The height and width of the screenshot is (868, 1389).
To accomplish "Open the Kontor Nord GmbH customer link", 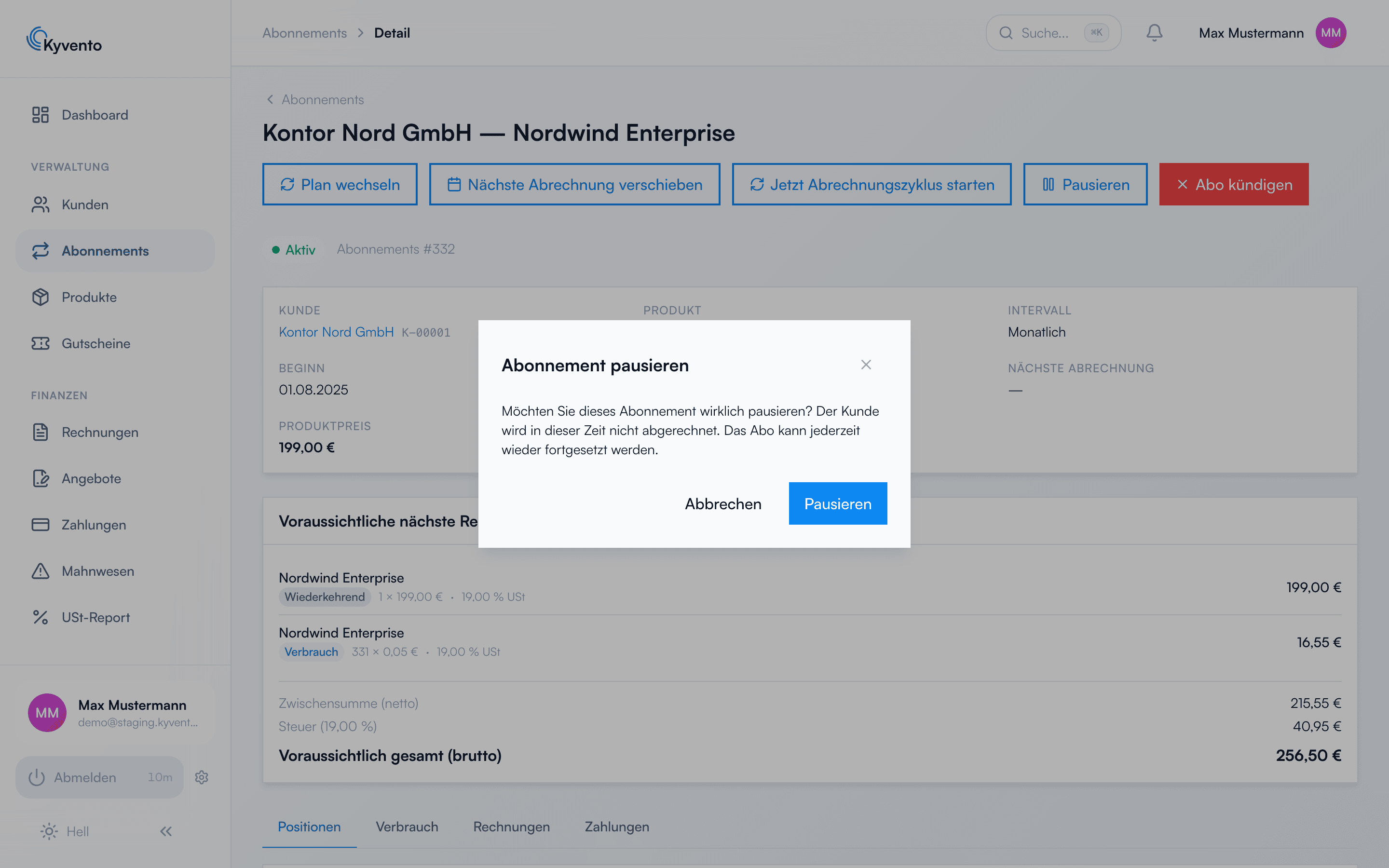I will [x=336, y=332].
